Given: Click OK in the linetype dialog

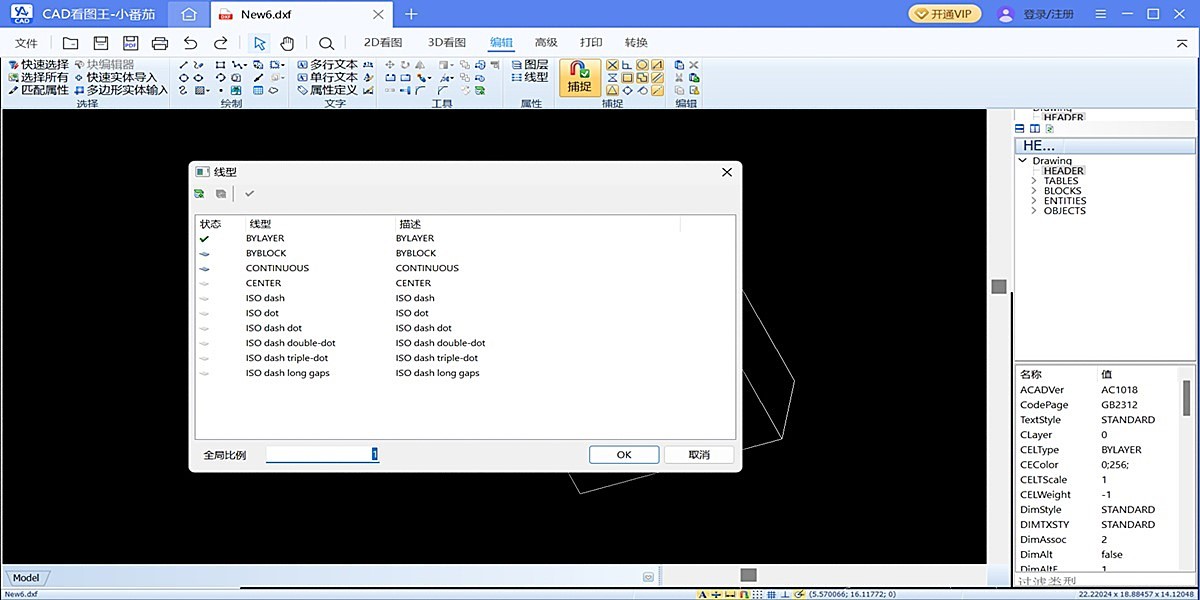Looking at the screenshot, I should click(x=623, y=455).
